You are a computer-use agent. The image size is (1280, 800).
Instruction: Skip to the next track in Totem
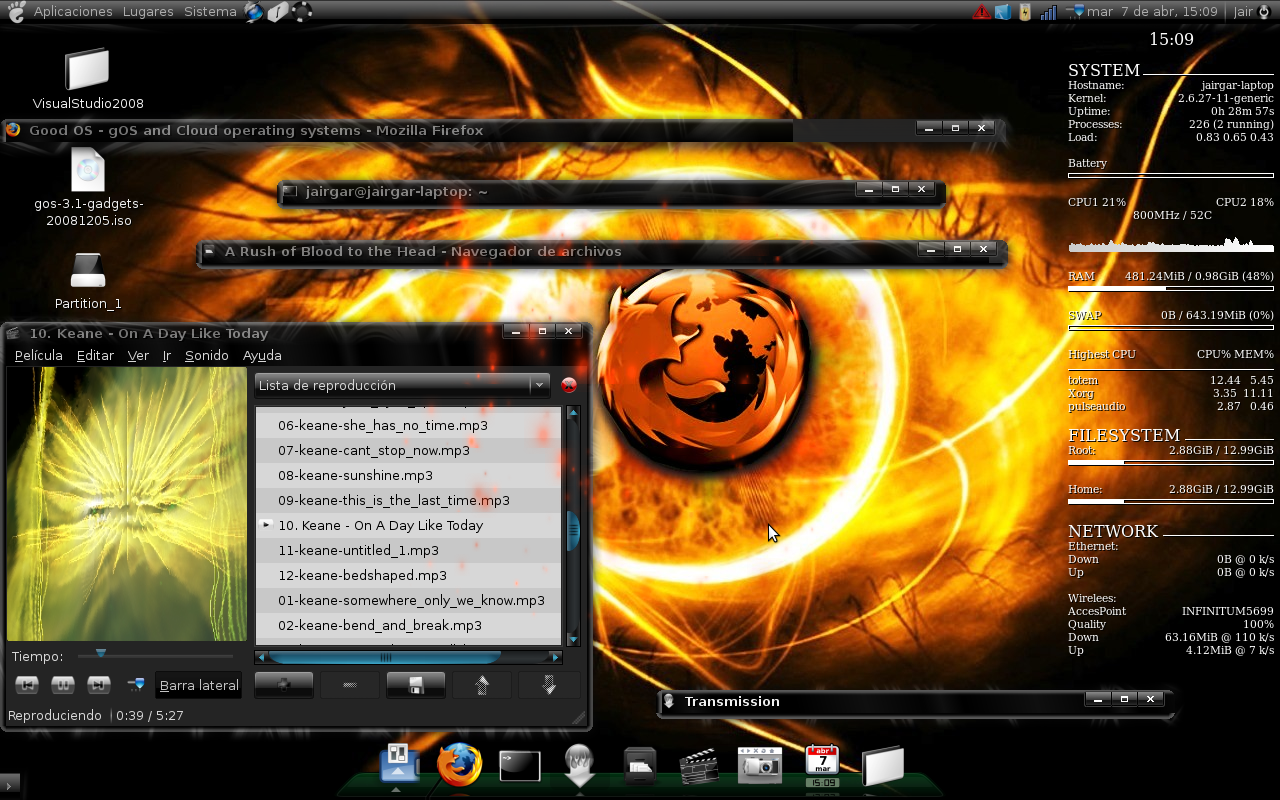(99, 685)
